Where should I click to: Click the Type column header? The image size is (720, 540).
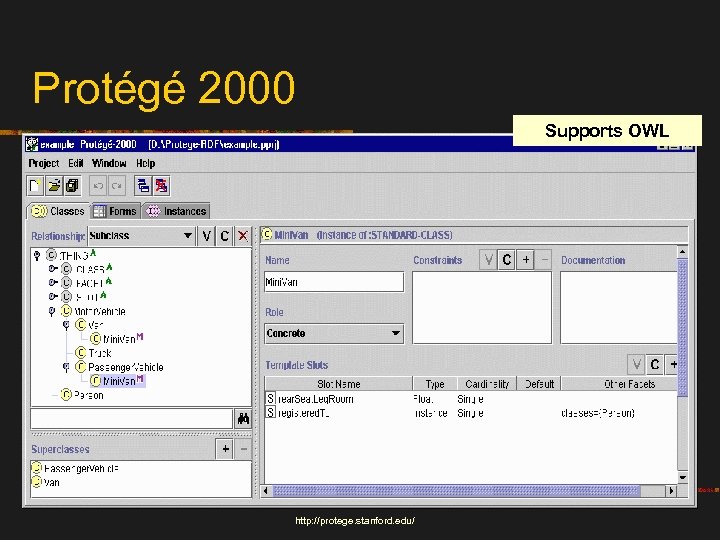click(x=435, y=384)
